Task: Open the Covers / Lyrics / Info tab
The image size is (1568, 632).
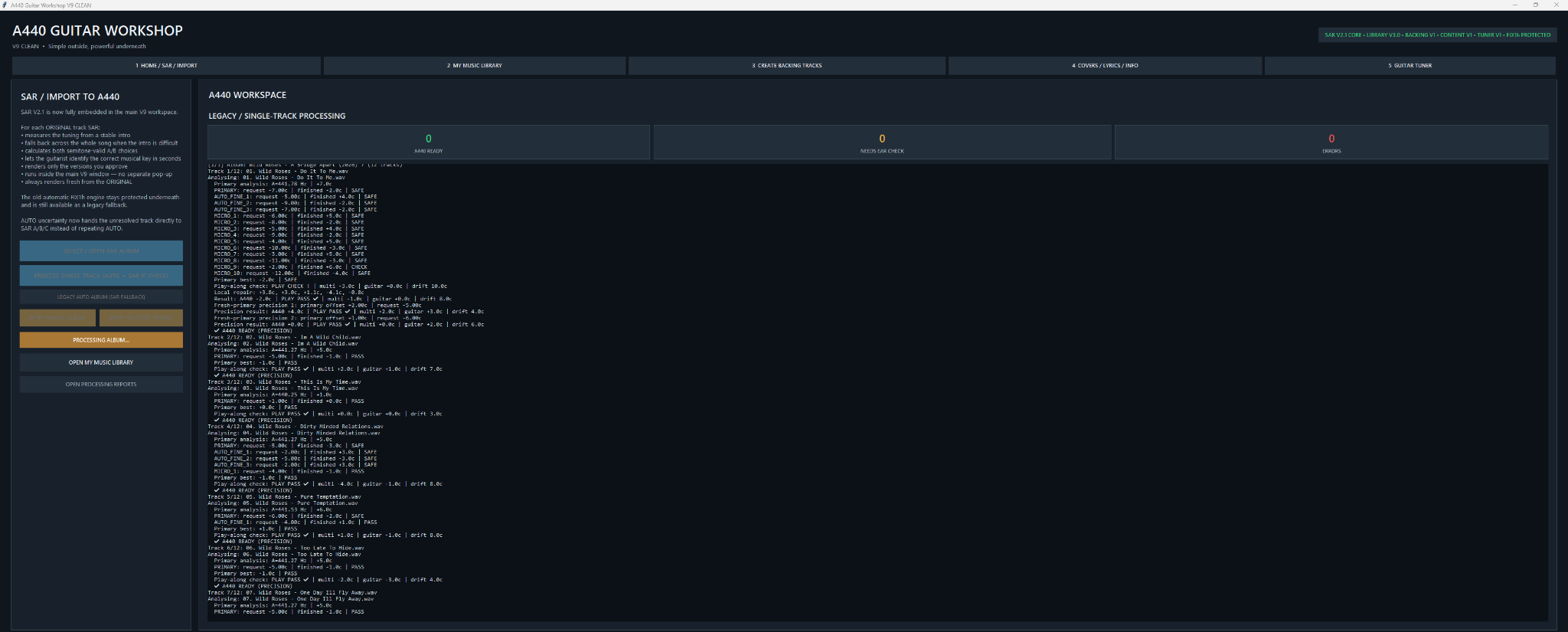Action: (1105, 66)
